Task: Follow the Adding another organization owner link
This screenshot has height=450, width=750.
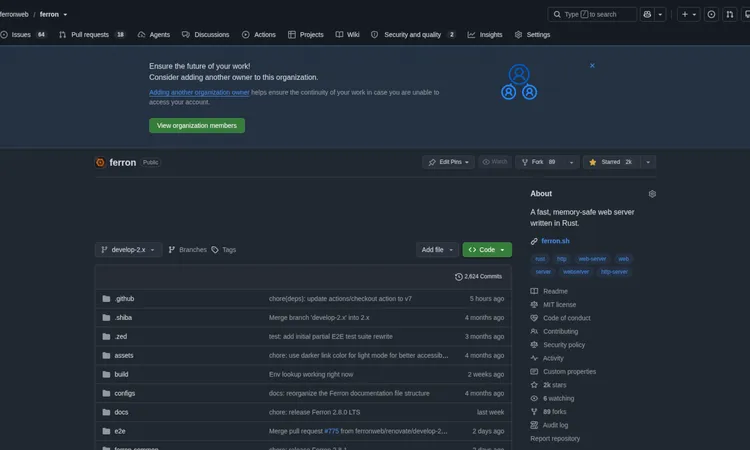Action: click(x=199, y=92)
